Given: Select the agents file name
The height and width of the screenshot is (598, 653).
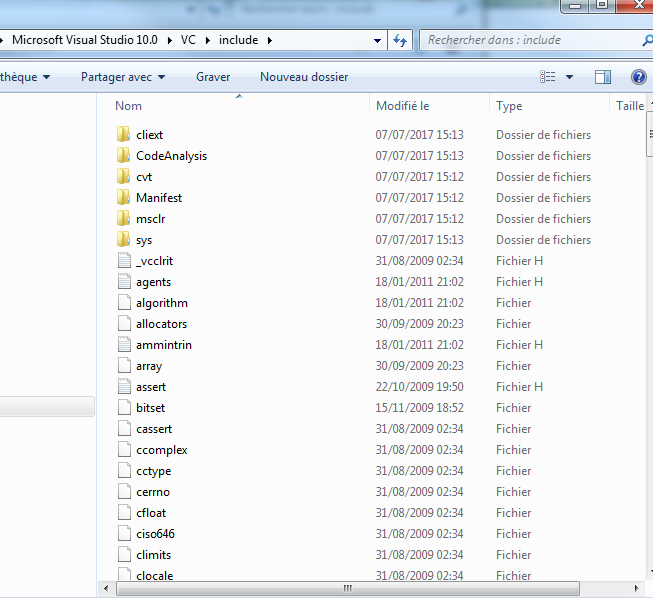Looking at the screenshot, I should 153,282.
